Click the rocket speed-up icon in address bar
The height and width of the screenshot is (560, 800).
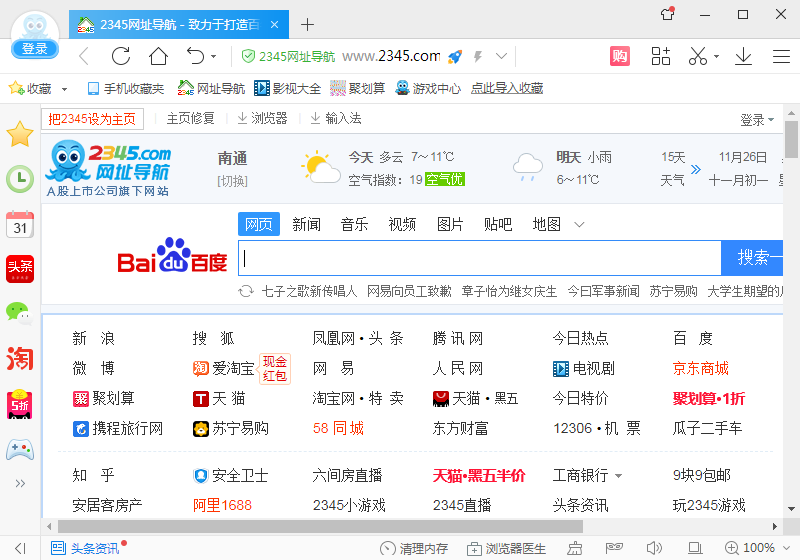[x=455, y=57]
